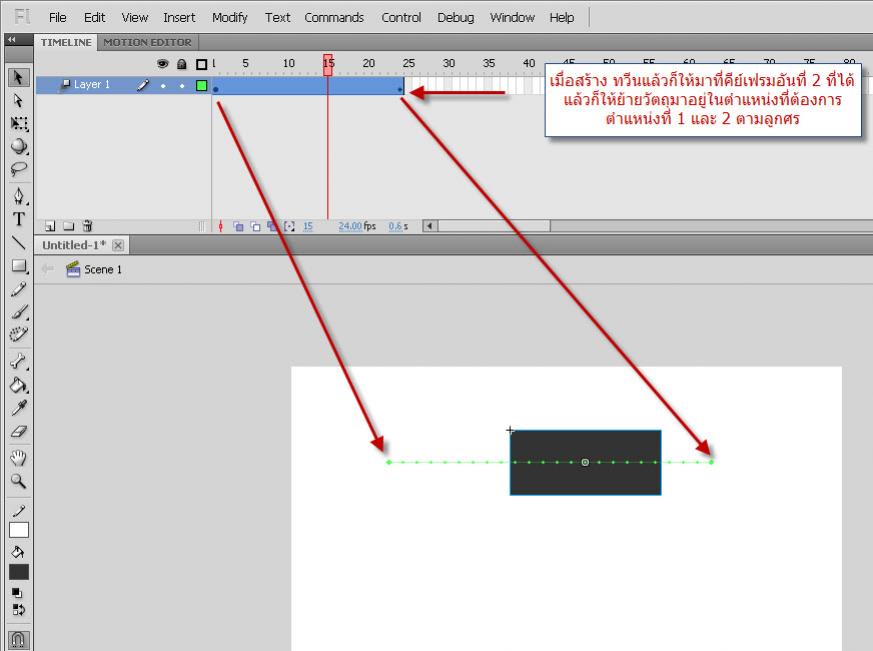Select the Pen tool
The height and width of the screenshot is (651, 873).
click(18, 196)
